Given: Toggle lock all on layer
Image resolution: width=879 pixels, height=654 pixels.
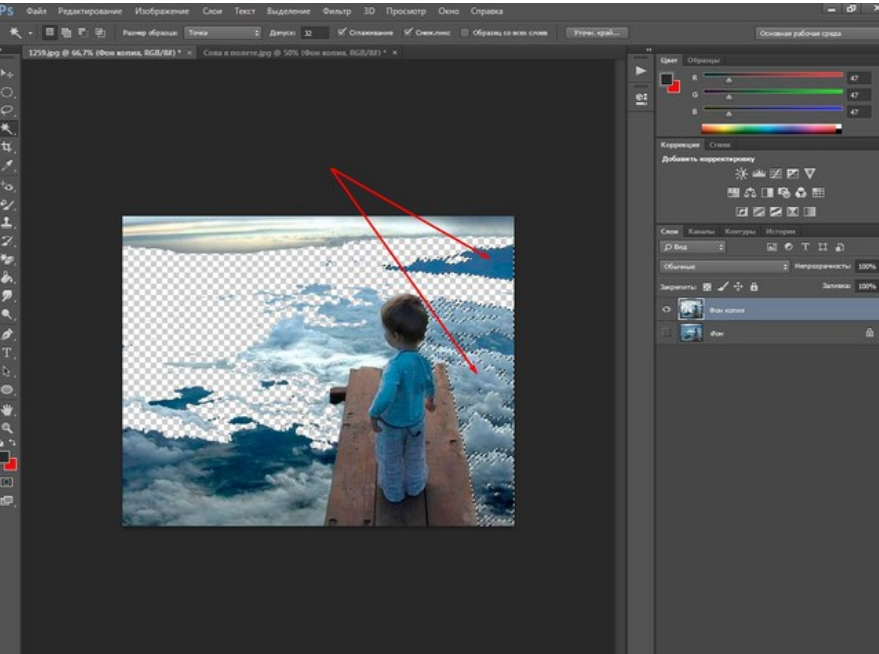Looking at the screenshot, I should [x=754, y=287].
